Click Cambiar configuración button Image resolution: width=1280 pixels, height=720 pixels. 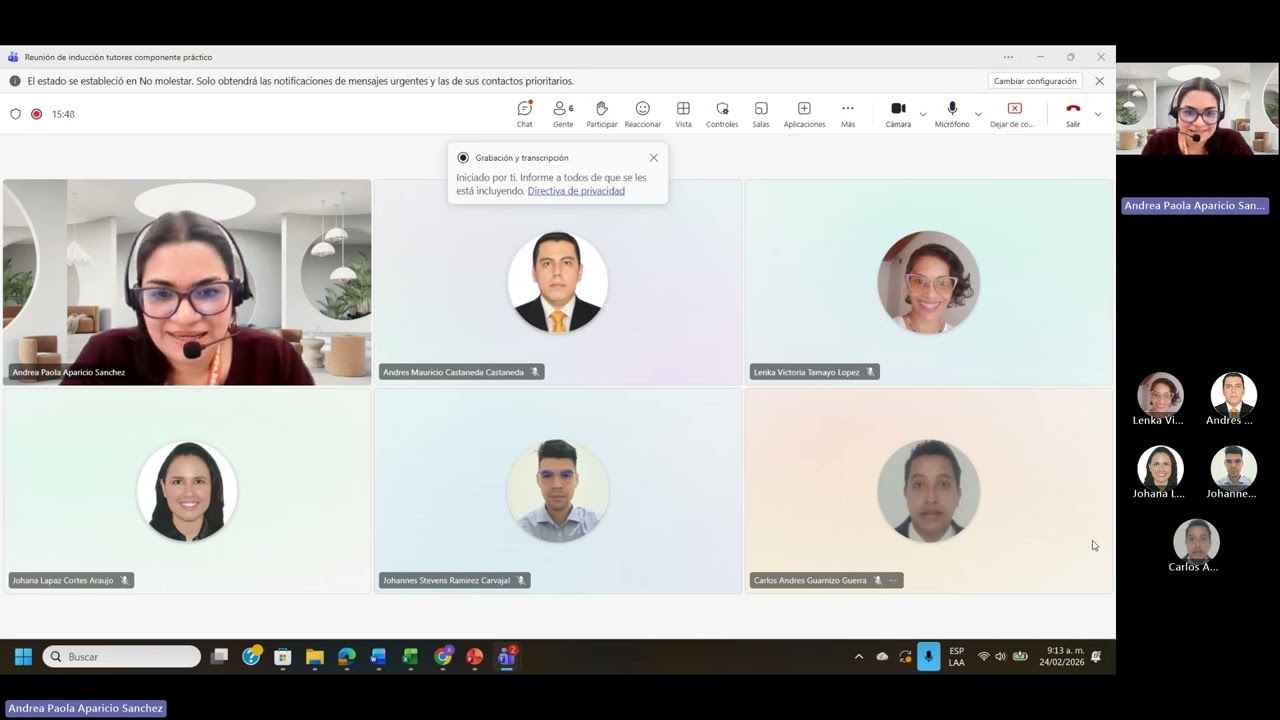click(x=1035, y=81)
